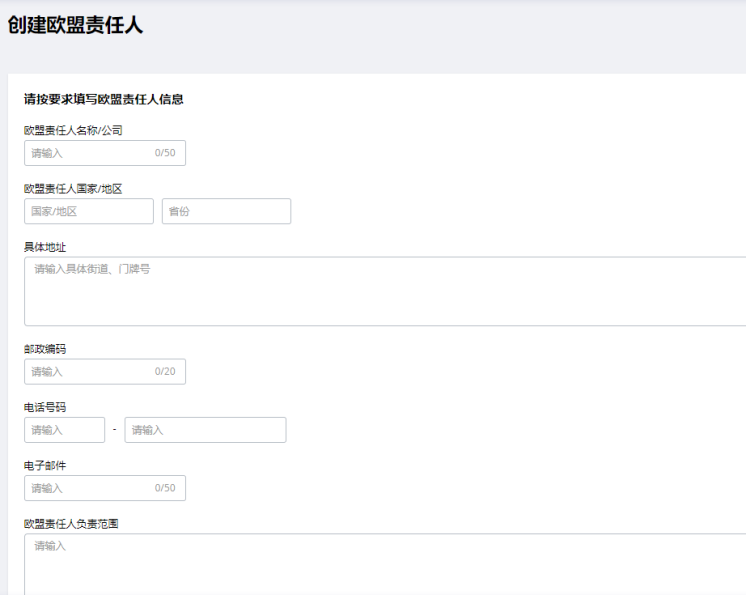The height and width of the screenshot is (595, 746).
Task: Focus the 电子邮件 email input field
Action: [105, 488]
